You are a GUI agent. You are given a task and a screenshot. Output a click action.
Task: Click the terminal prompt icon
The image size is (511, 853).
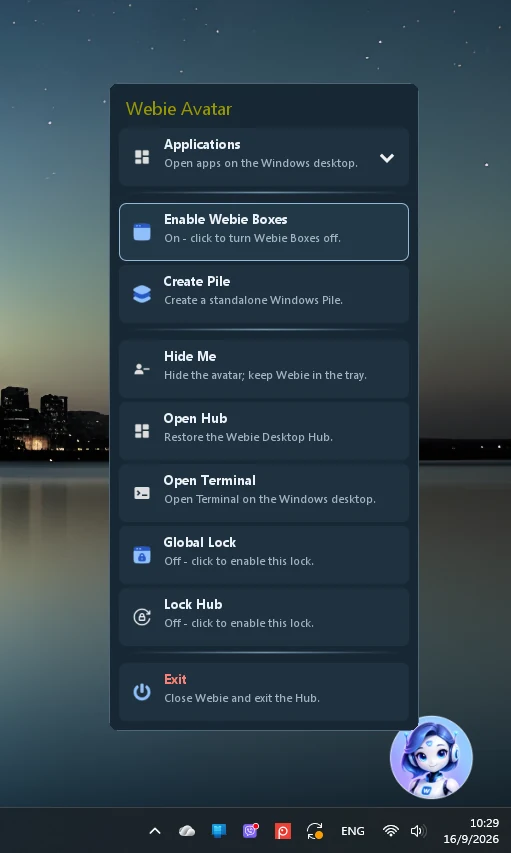coord(142,493)
